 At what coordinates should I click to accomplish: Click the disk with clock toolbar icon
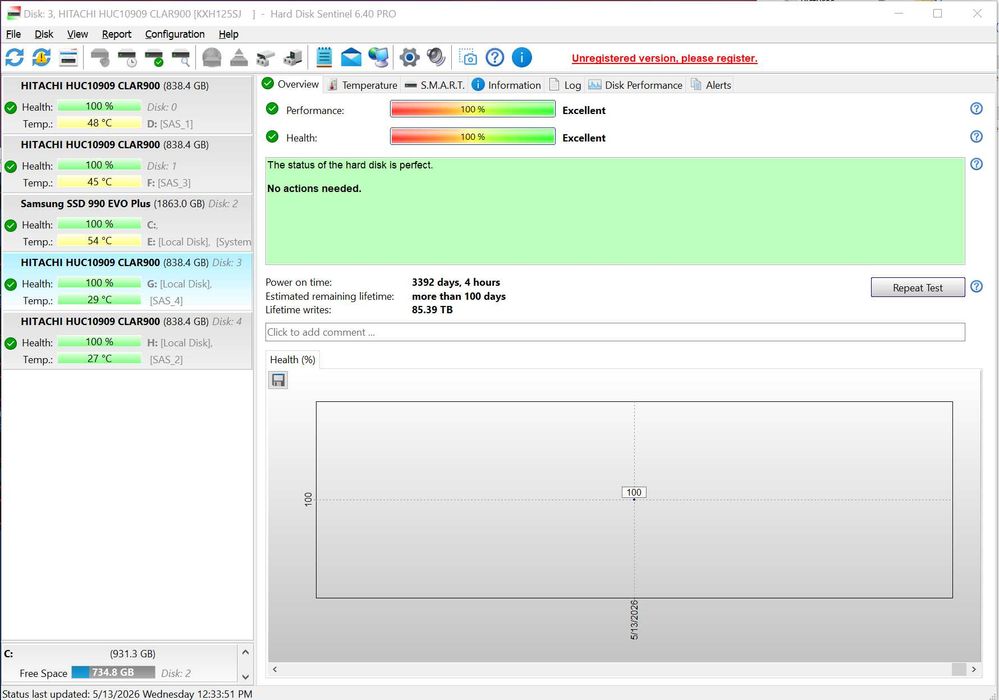tap(127, 57)
